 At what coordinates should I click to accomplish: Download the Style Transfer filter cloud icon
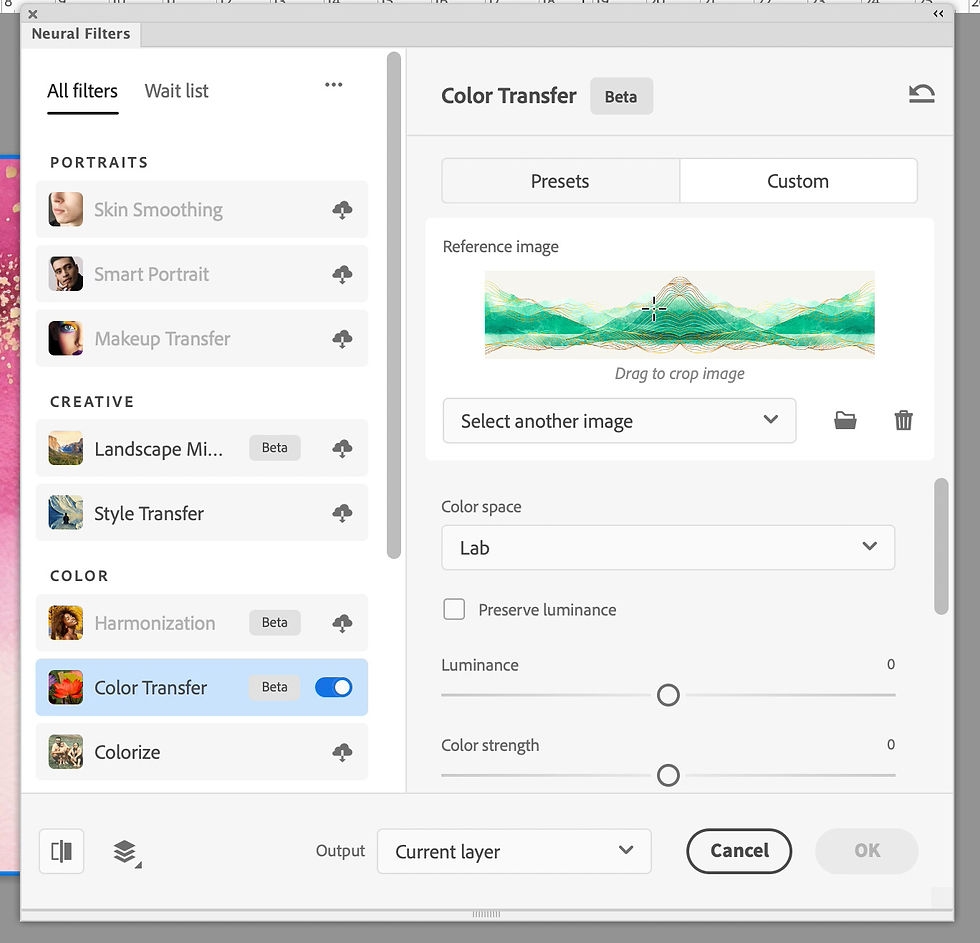coord(342,513)
